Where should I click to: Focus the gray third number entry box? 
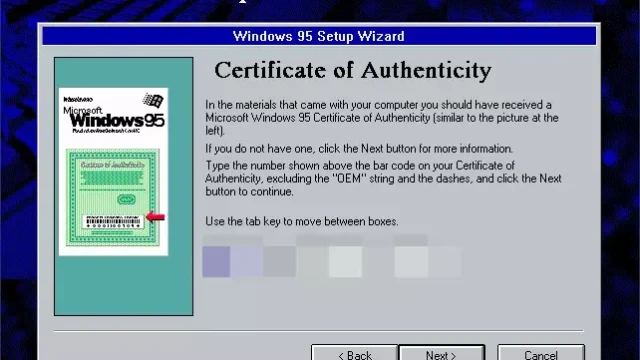click(280, 262)
